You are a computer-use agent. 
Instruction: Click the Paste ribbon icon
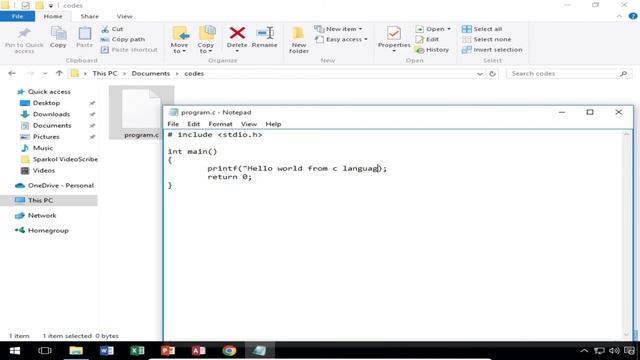coord(84,38)
